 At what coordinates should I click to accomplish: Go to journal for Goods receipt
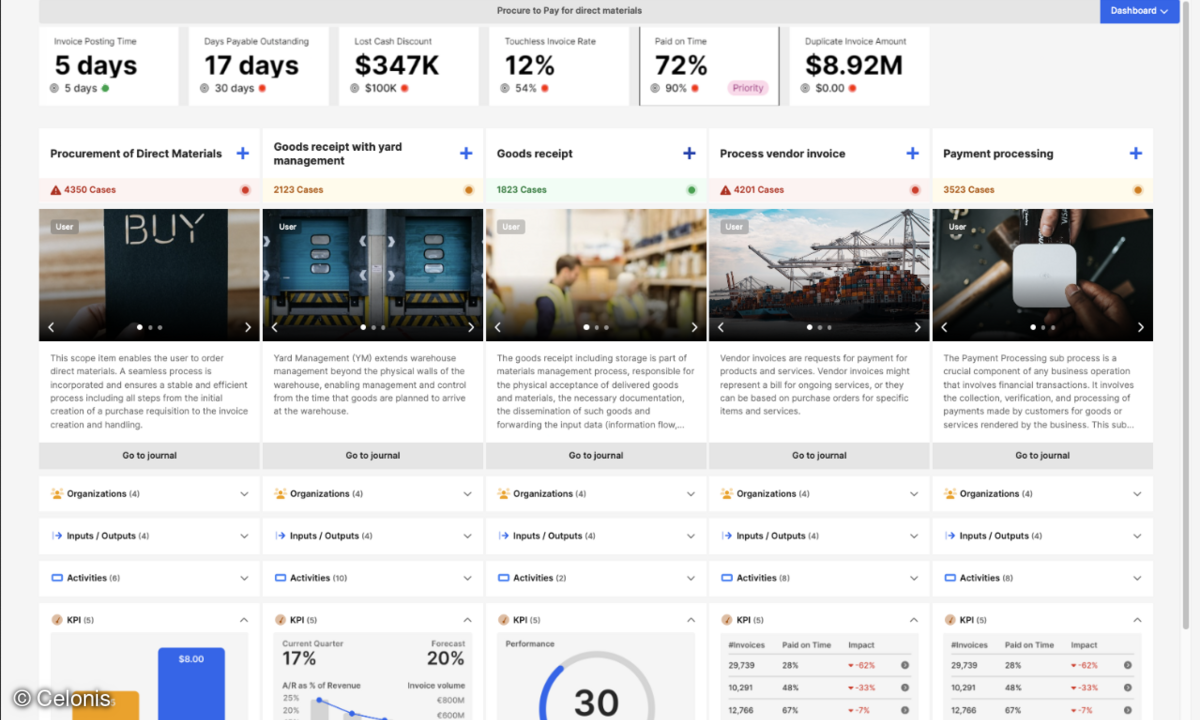(x=595, y=456)
